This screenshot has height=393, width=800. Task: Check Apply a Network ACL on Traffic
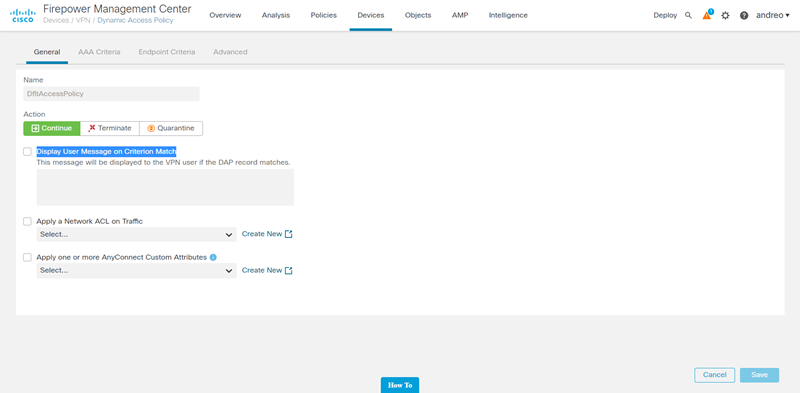tap(28, 222)
